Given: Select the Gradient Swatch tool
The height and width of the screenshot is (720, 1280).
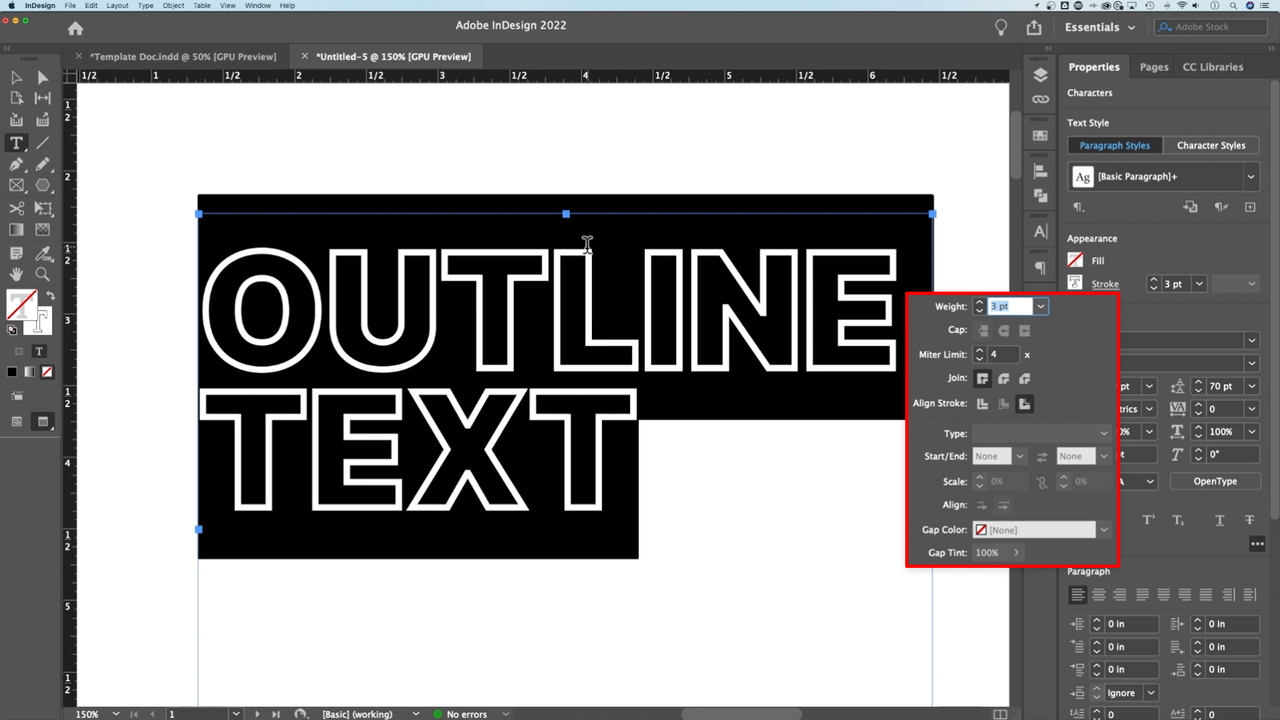Looking at the screenshot, I should 16,231.
